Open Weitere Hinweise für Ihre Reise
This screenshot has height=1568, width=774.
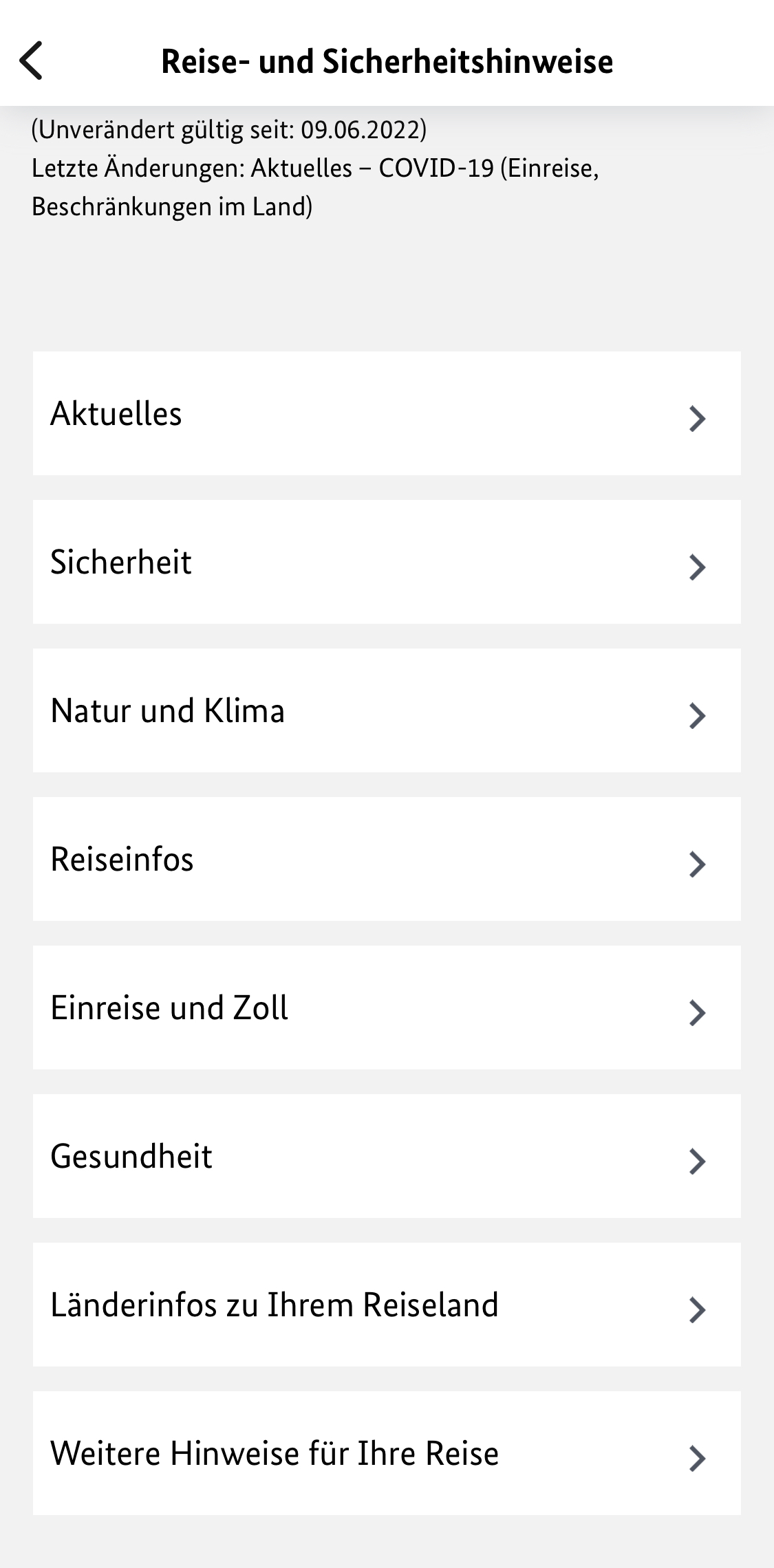coord(275,1454)
